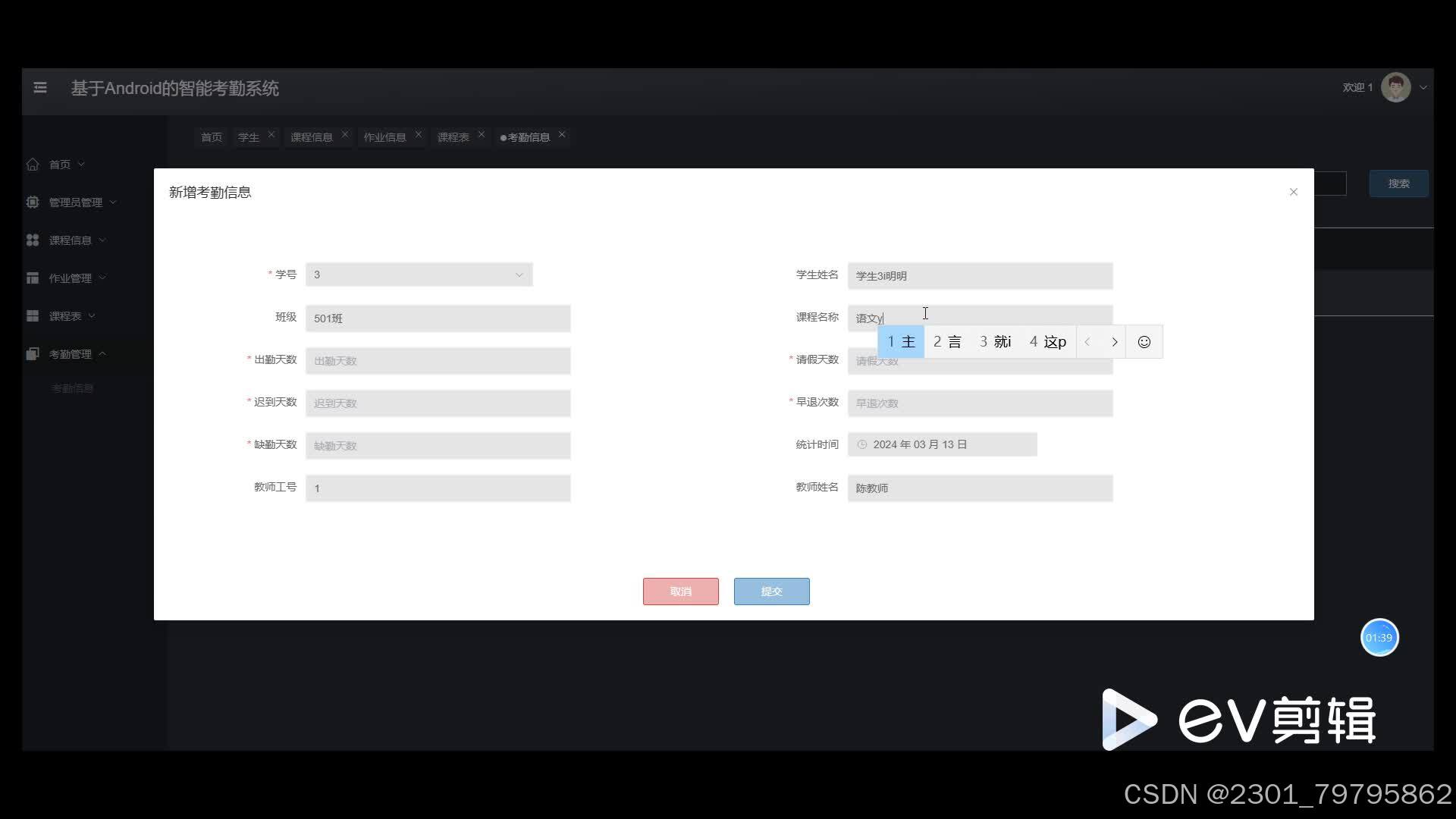Screen dimensions: 1456x819
Task: Click the user avatar picture
Action: (x=1395, y=87)
